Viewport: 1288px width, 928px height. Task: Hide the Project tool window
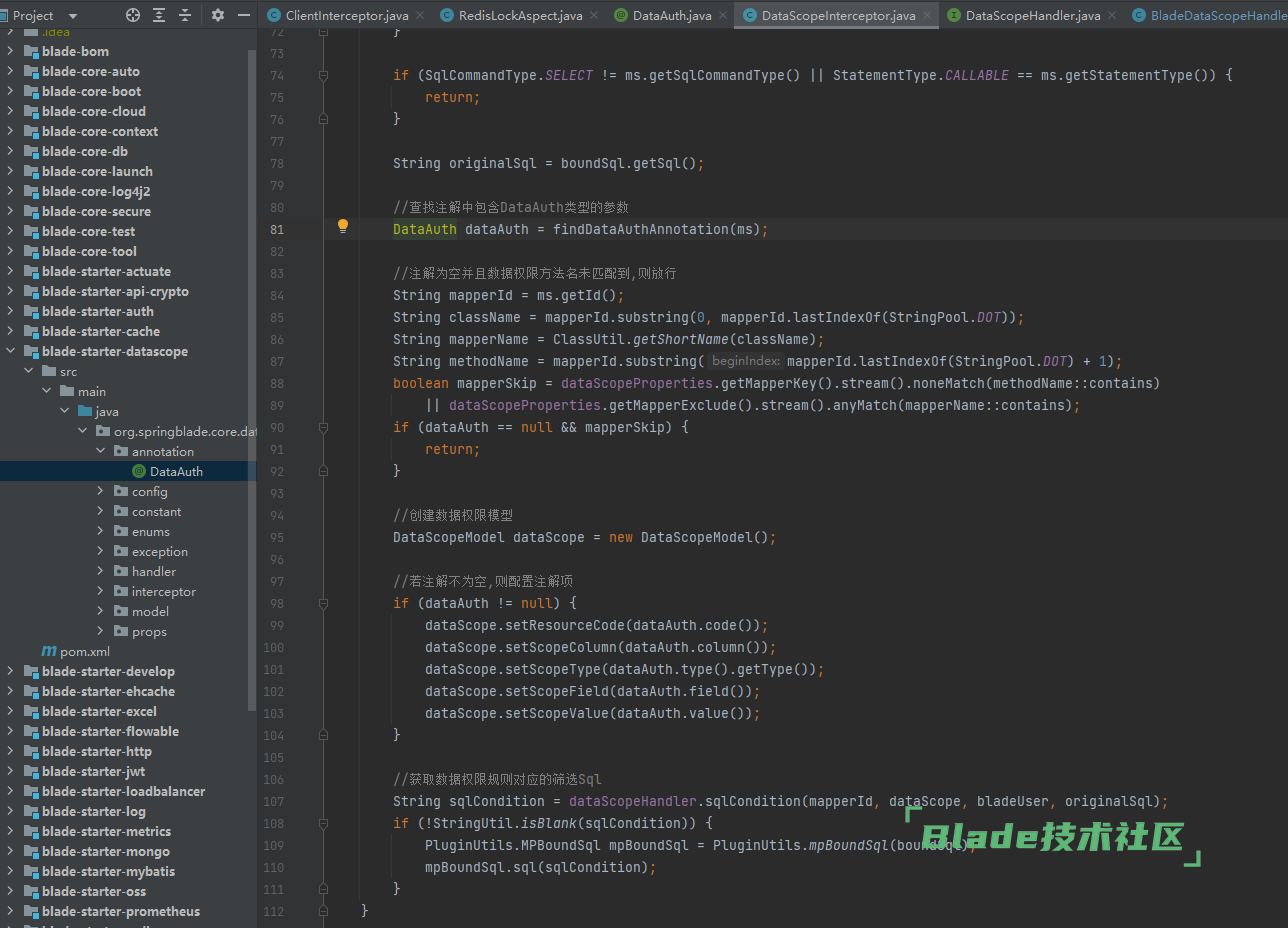(x=244, y=15)
